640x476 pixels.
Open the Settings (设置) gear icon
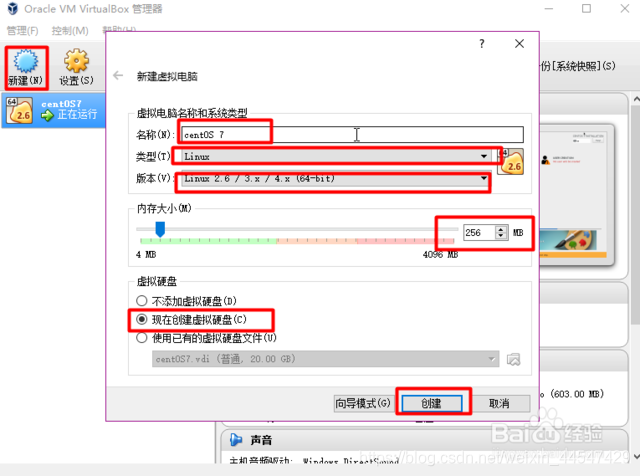(x=76, y=67)
